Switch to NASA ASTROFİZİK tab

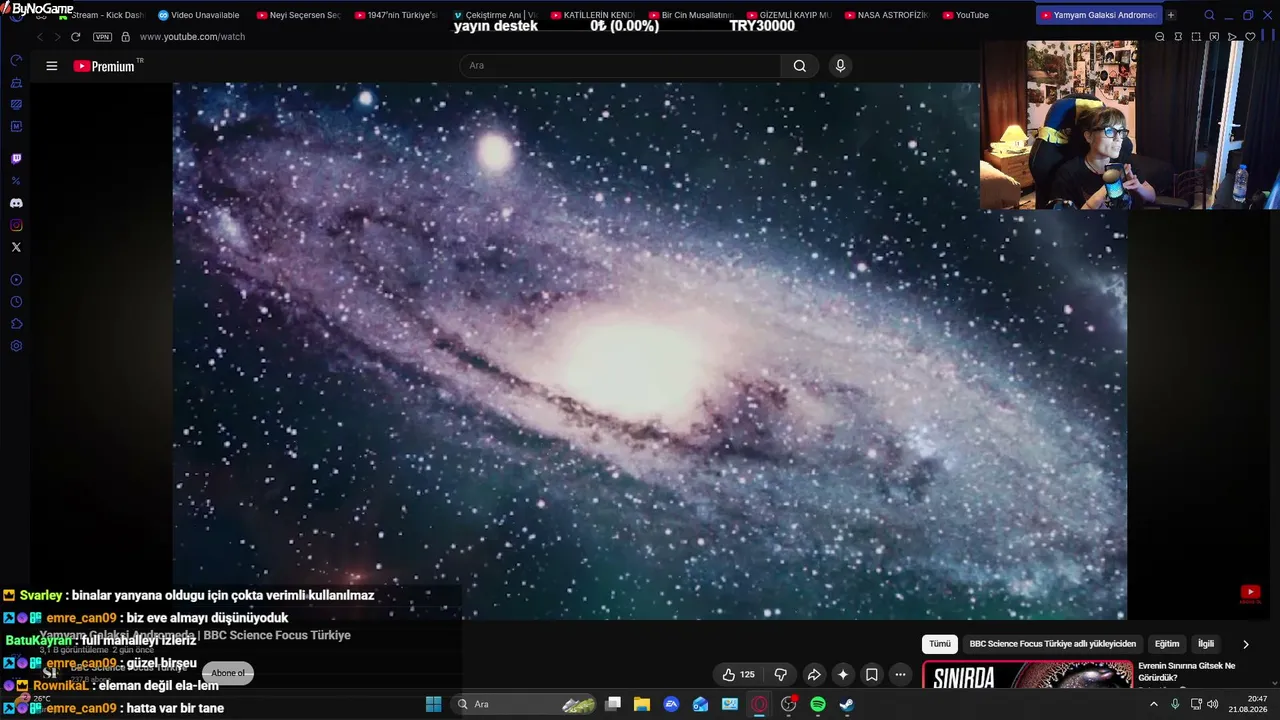886,15
